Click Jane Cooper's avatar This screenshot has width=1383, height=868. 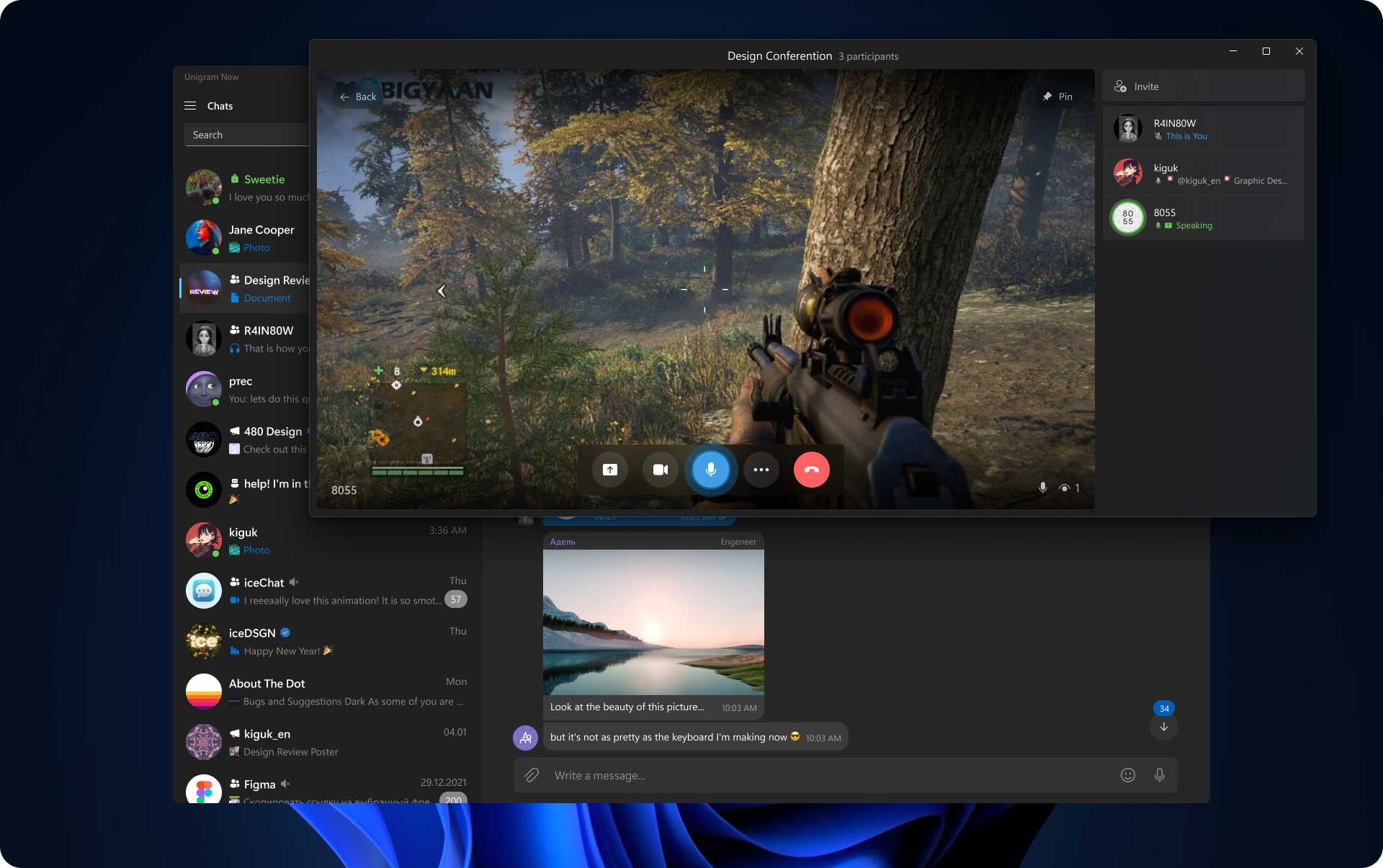[x=204, y=238]
